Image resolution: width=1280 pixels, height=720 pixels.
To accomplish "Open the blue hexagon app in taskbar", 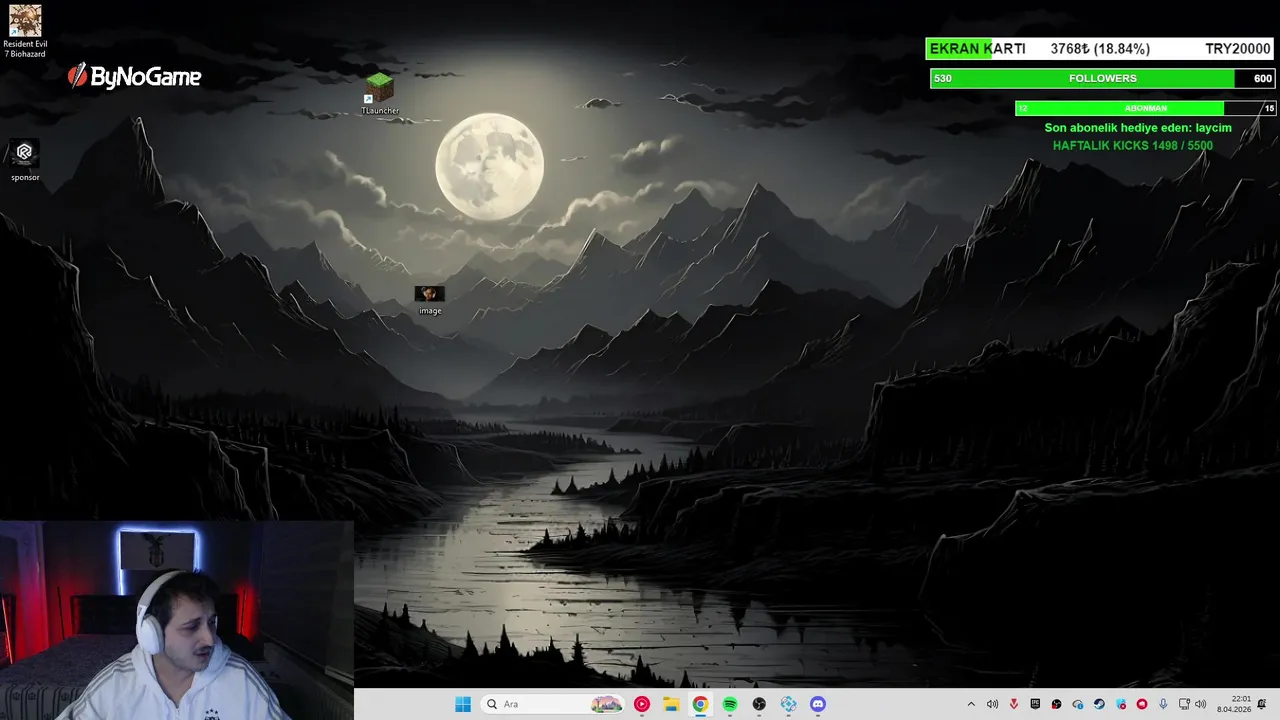I will (789, 704).
